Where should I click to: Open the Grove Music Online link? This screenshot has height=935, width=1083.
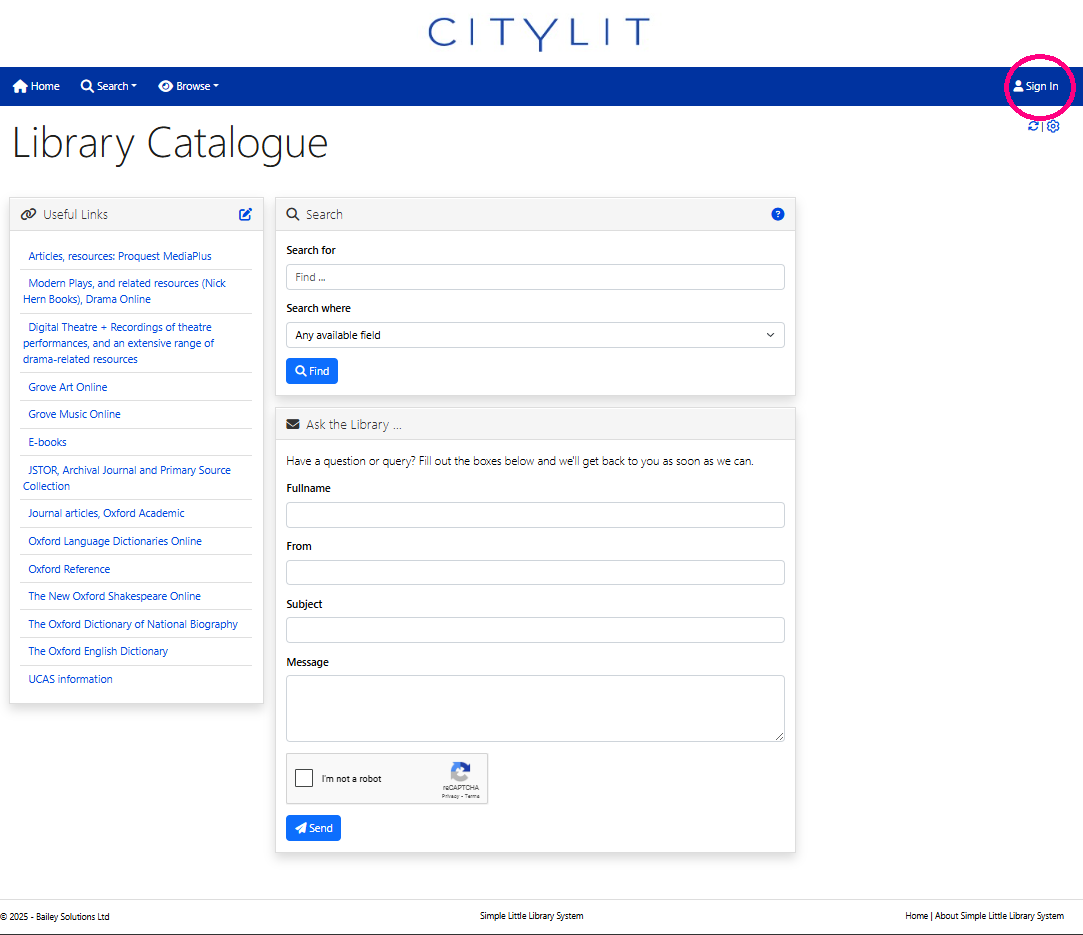click(74, 414)
